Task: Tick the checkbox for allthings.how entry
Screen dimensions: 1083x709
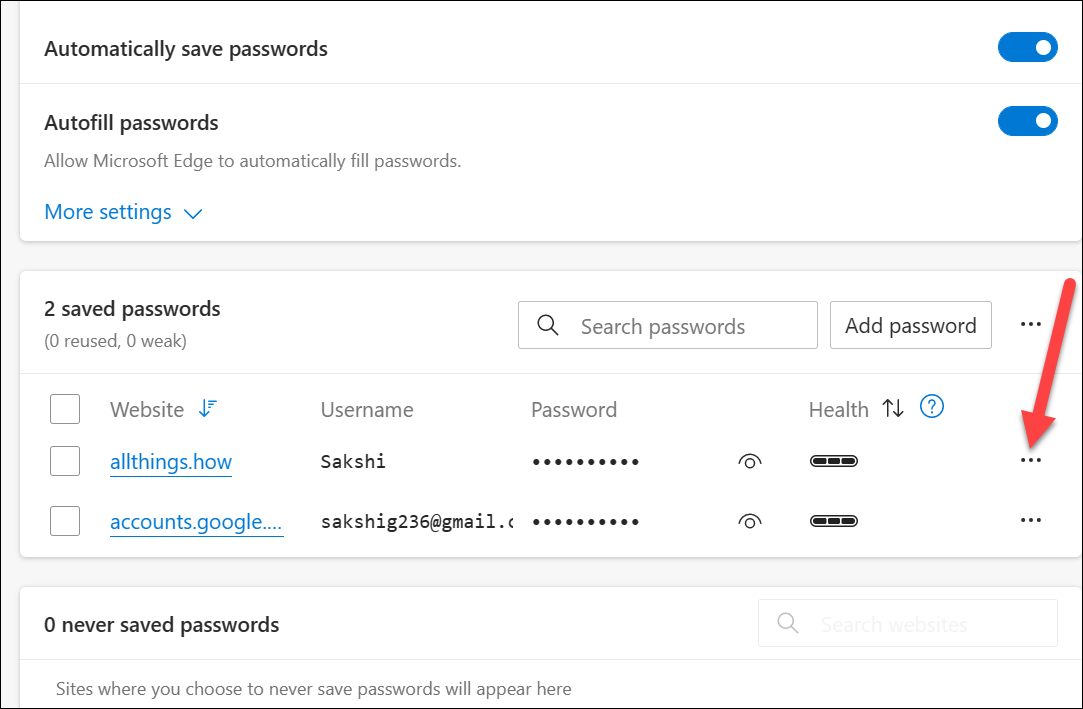Action: tap(65, 461)
